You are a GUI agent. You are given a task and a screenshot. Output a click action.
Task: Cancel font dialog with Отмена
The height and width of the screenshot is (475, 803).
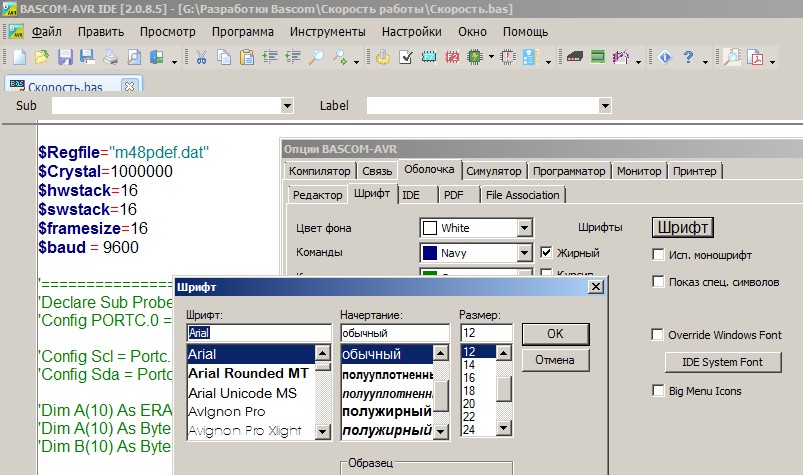(555, 360)
